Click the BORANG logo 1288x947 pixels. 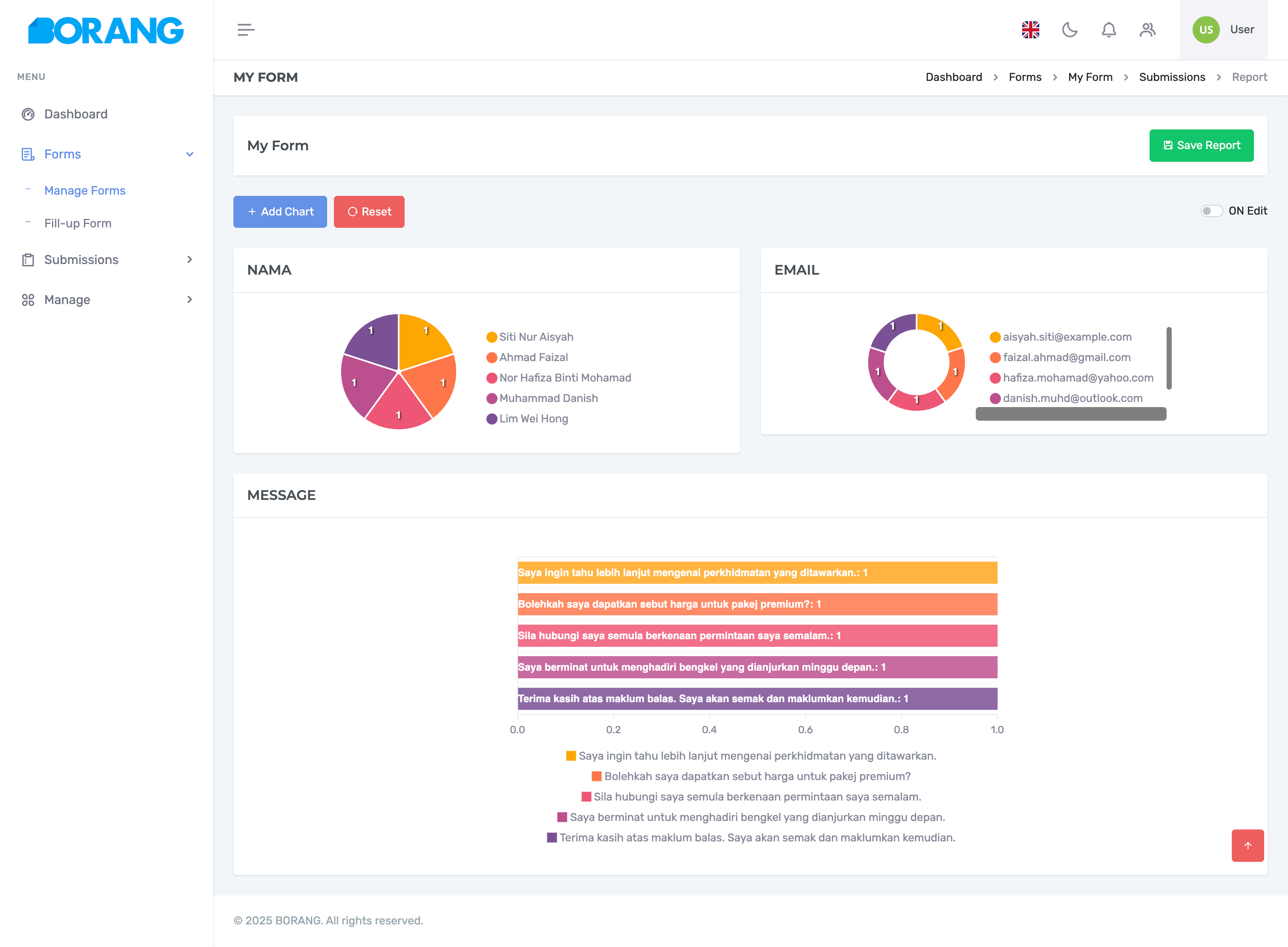(106, 30)
